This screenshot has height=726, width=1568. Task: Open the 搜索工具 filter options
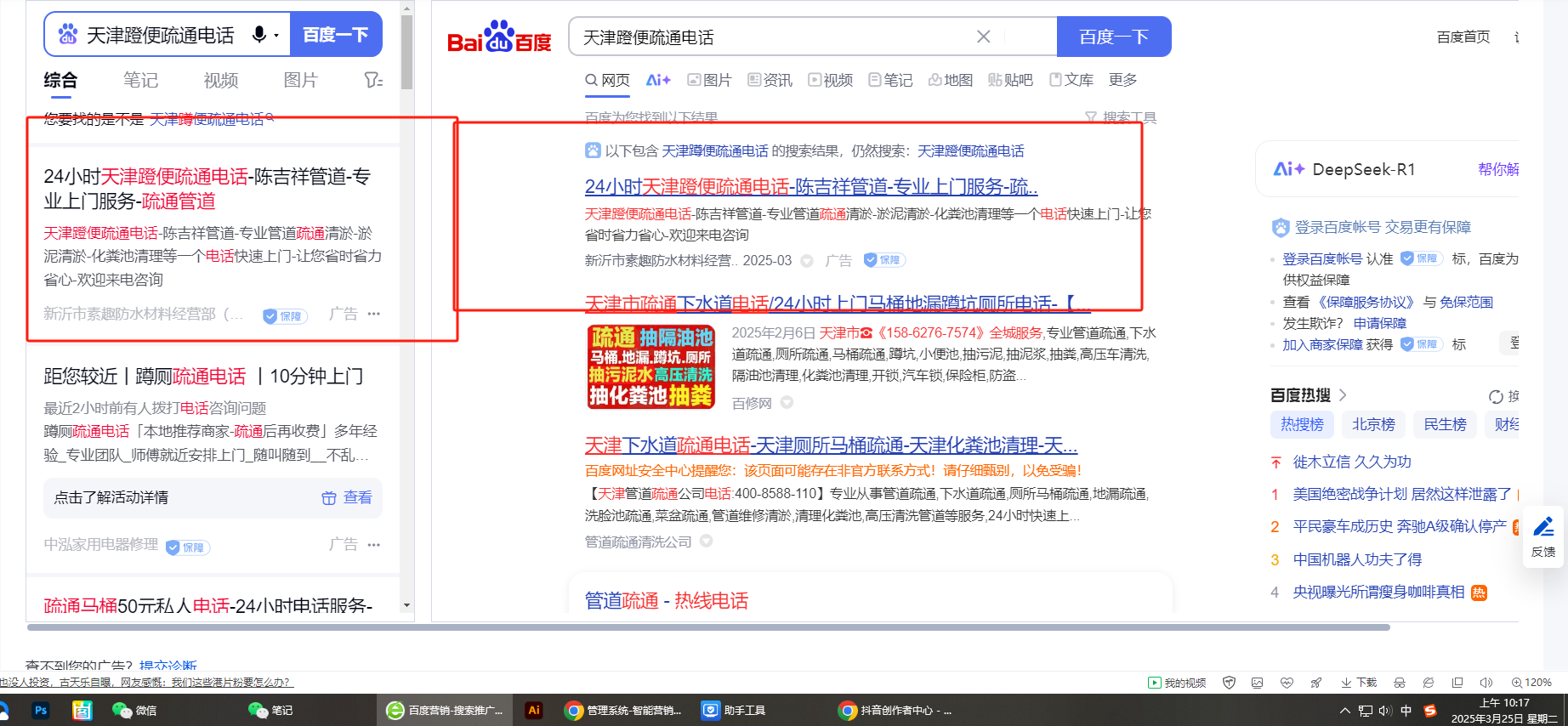click(x=1121, y=117)
